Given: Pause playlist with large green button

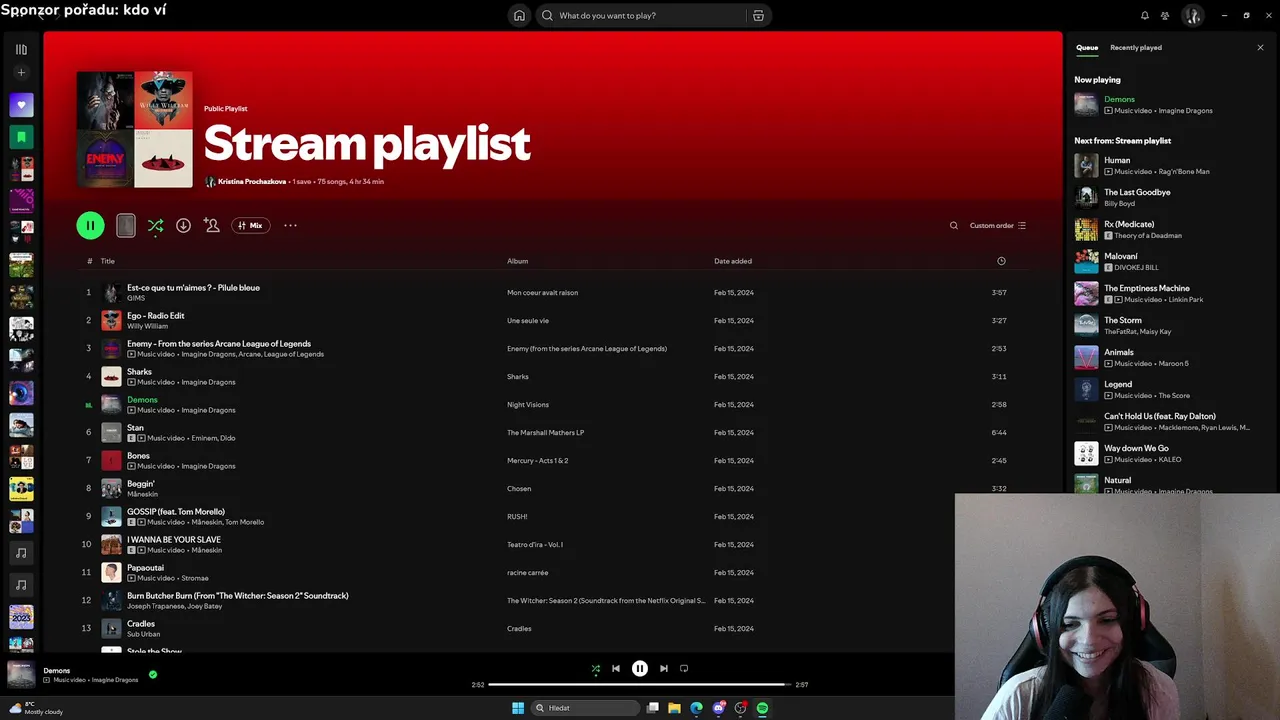Looking at the screenshot, I should [90, 225].
